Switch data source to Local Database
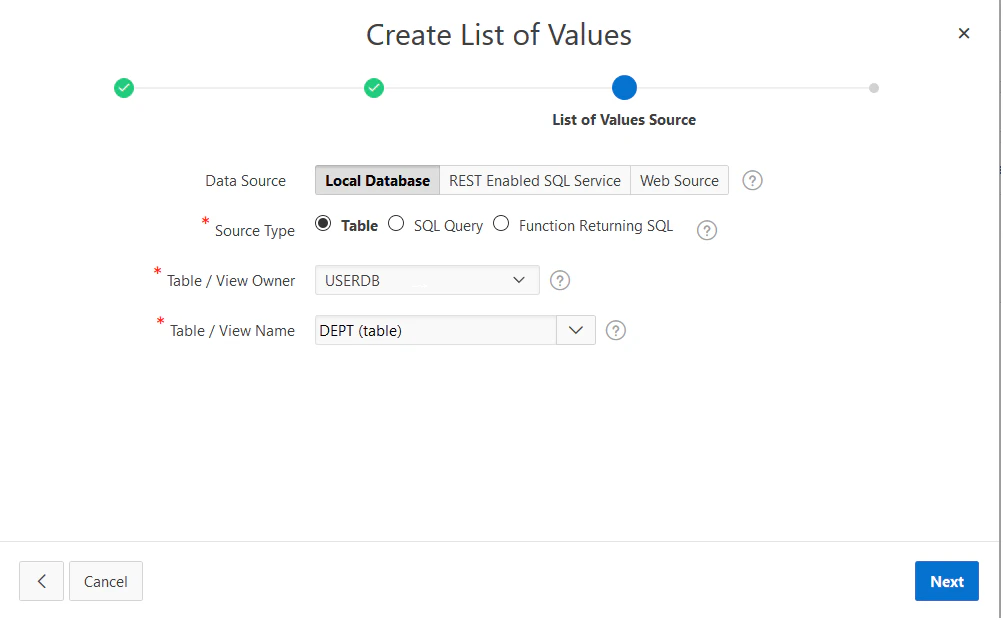Viewport: 1003px width, 621px height. point(377,180)
